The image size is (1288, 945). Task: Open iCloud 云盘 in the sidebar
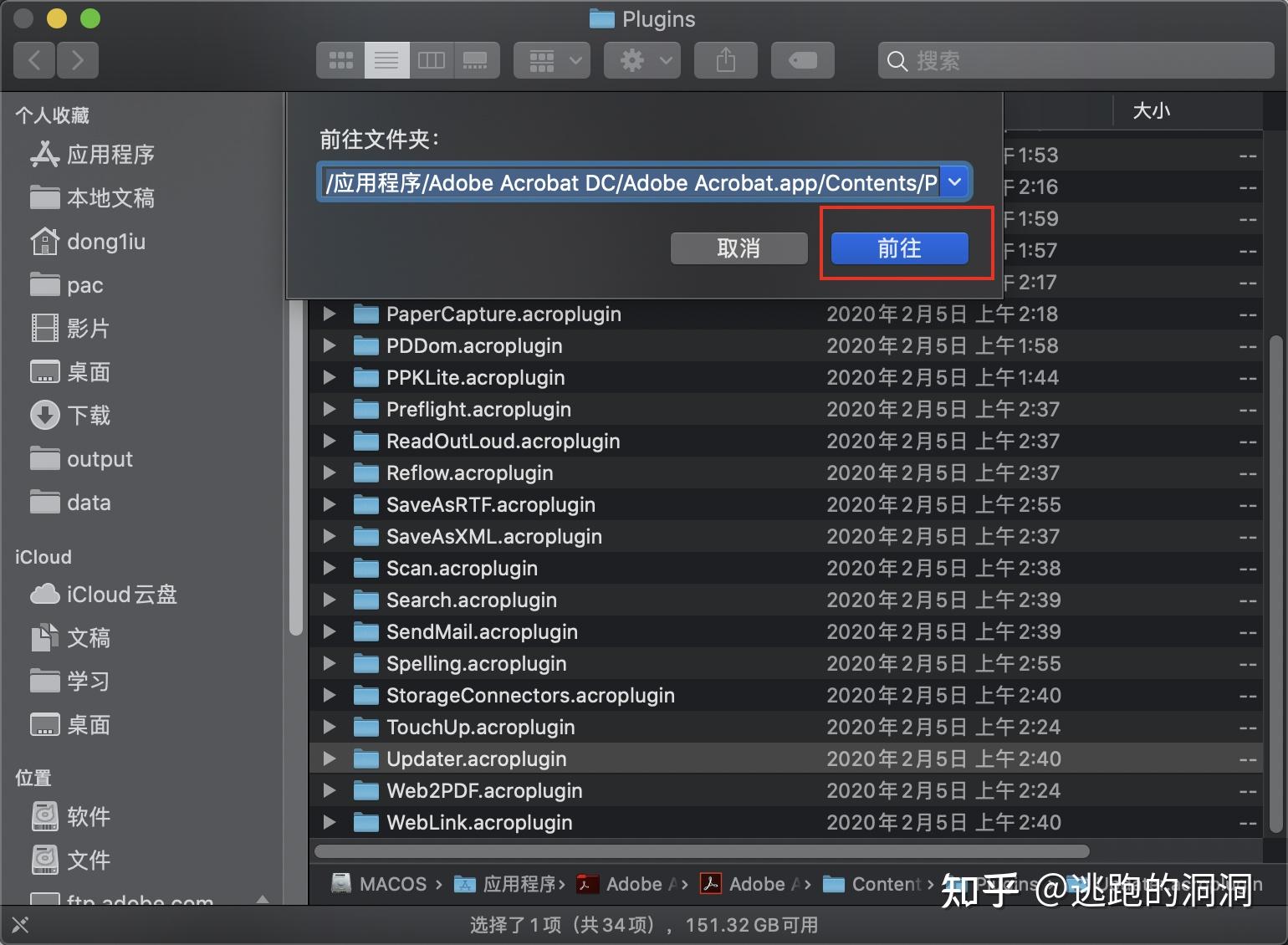104,595
